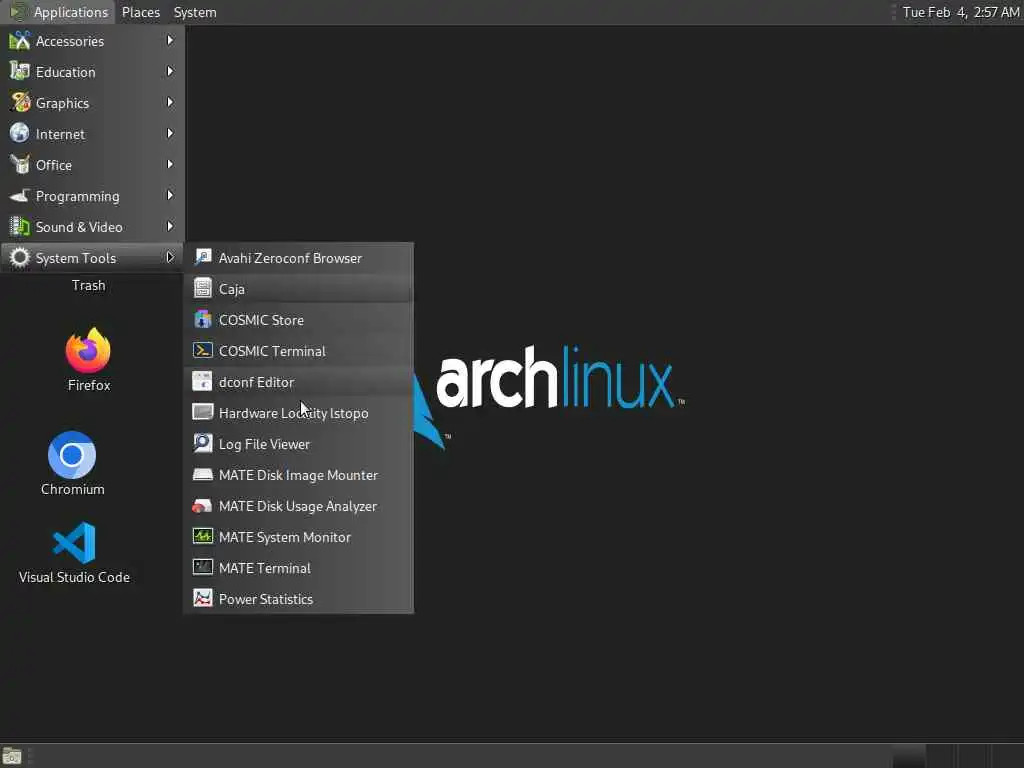Open Power Statistics icon
The height and width of the screenshot is (768, 1024).
coord(202,599)
